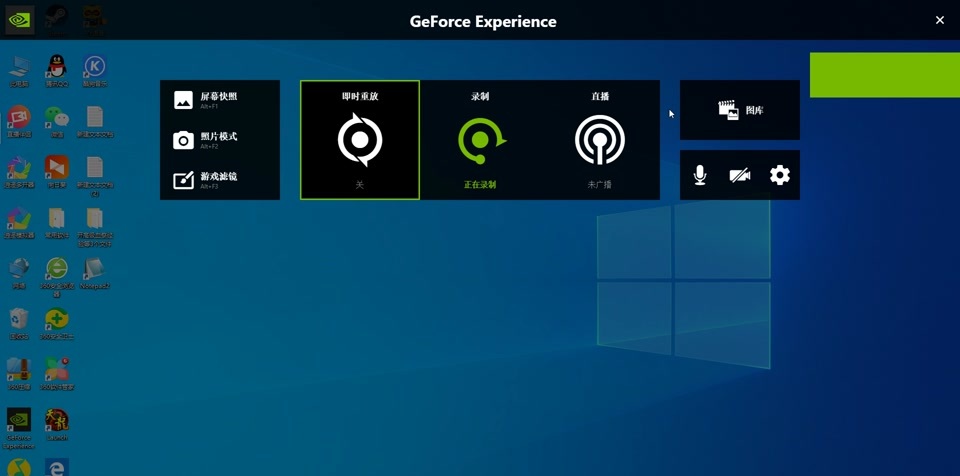Select the WeChat desktop shortcut
This screenshot has height=476, width=960.
tap(57, 118)
